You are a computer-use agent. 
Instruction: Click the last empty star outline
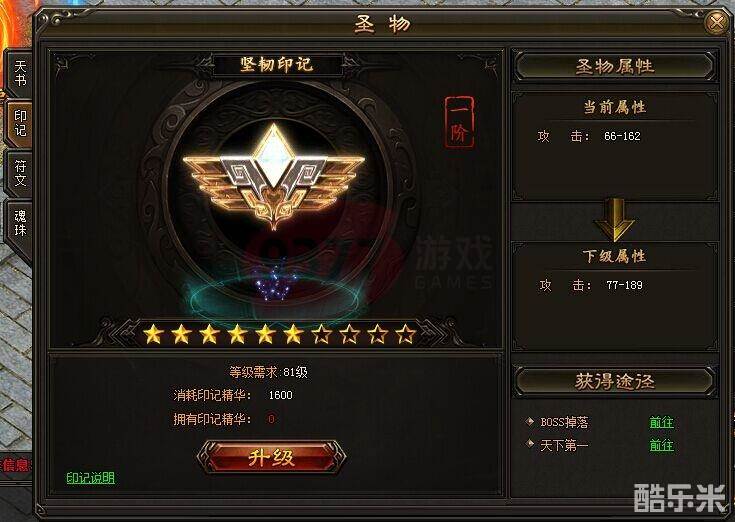coord(405,335)
